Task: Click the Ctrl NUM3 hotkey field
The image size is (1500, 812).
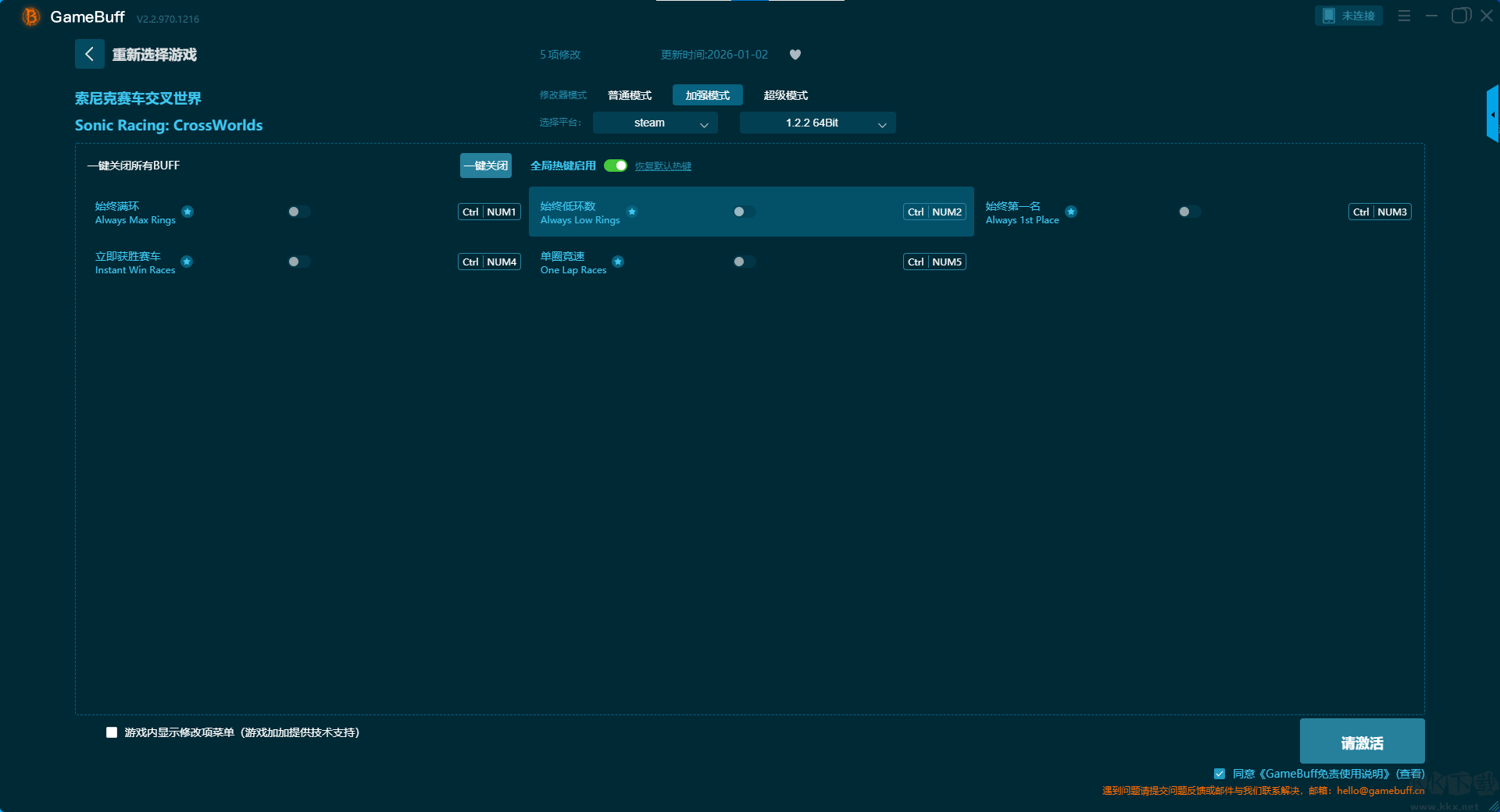Action: coord(1380,212)
